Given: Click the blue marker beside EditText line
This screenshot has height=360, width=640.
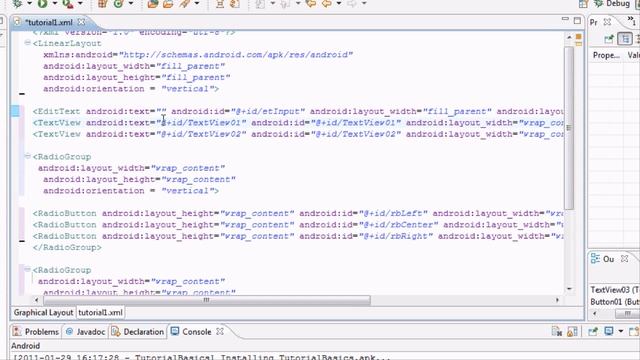Looking at the screenshot, I should click(16, 111).
